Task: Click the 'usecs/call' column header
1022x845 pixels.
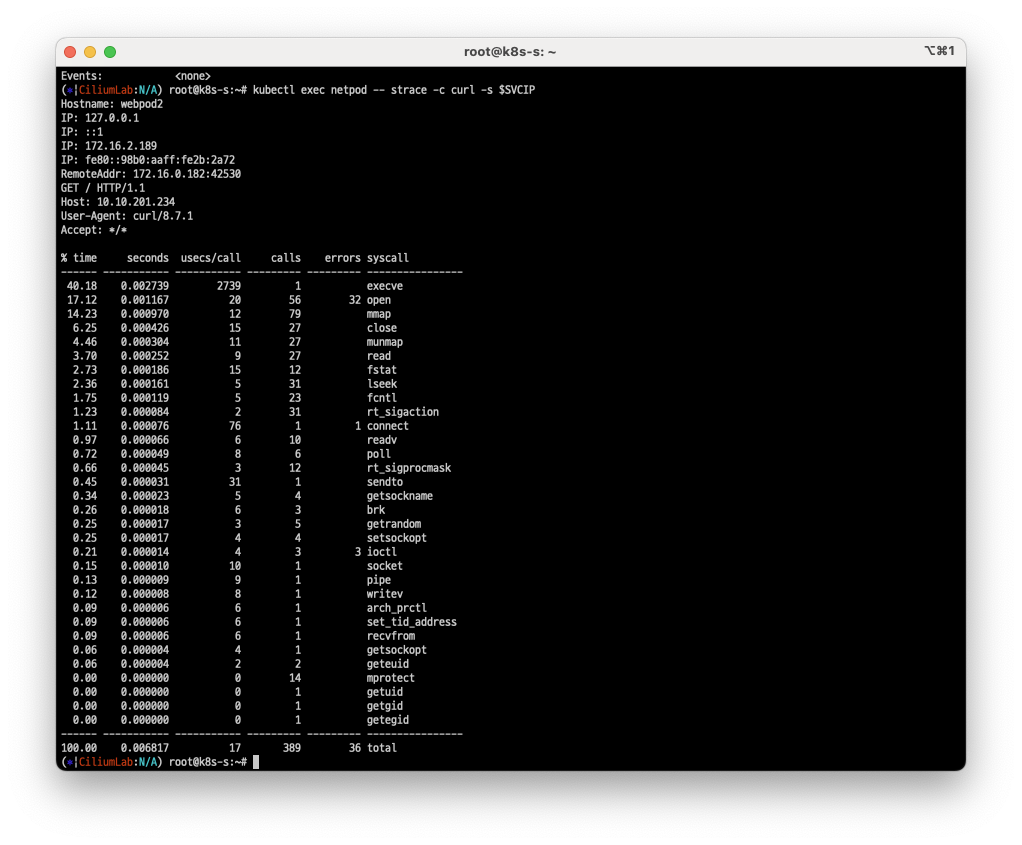Action: point(211,258)
